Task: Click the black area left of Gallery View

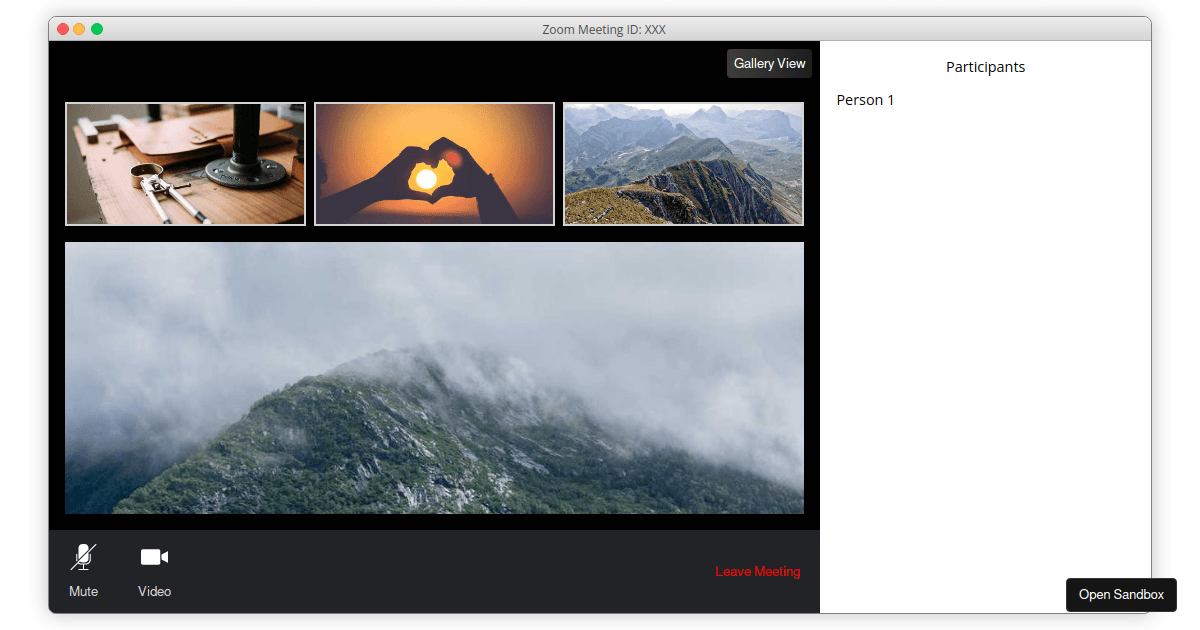Action: (x=400, y=63)
